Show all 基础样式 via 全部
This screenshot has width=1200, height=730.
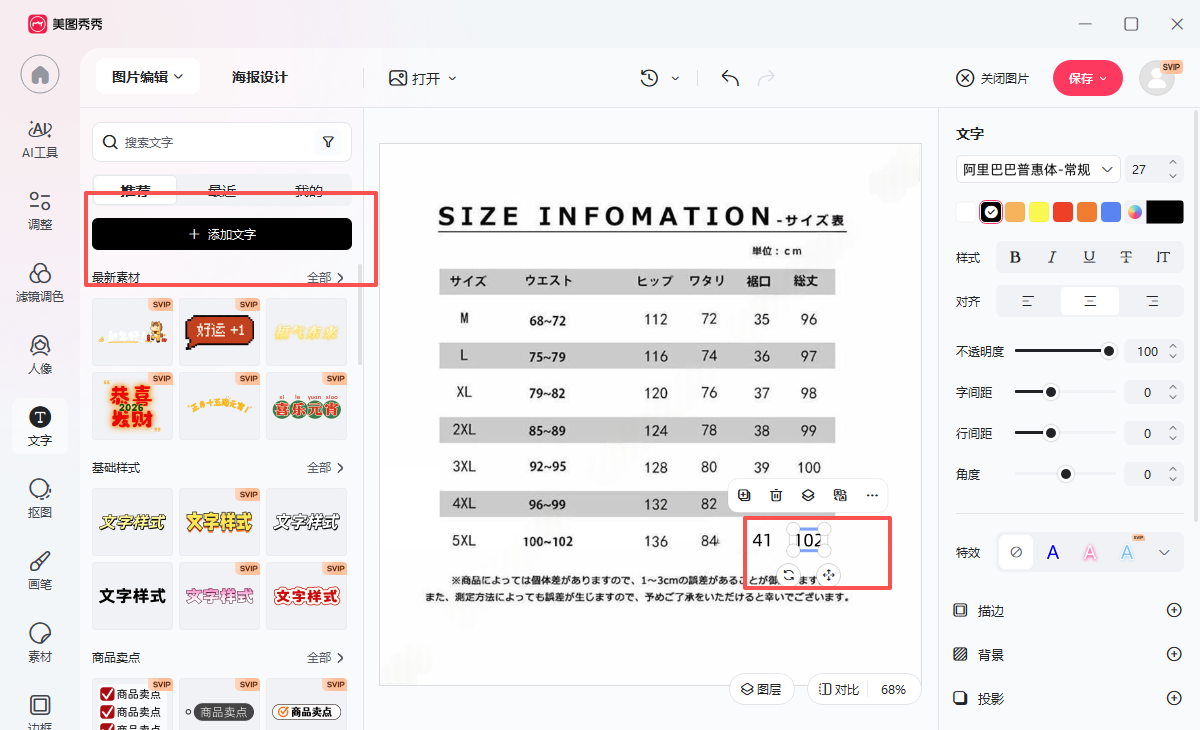pos(326,467)
